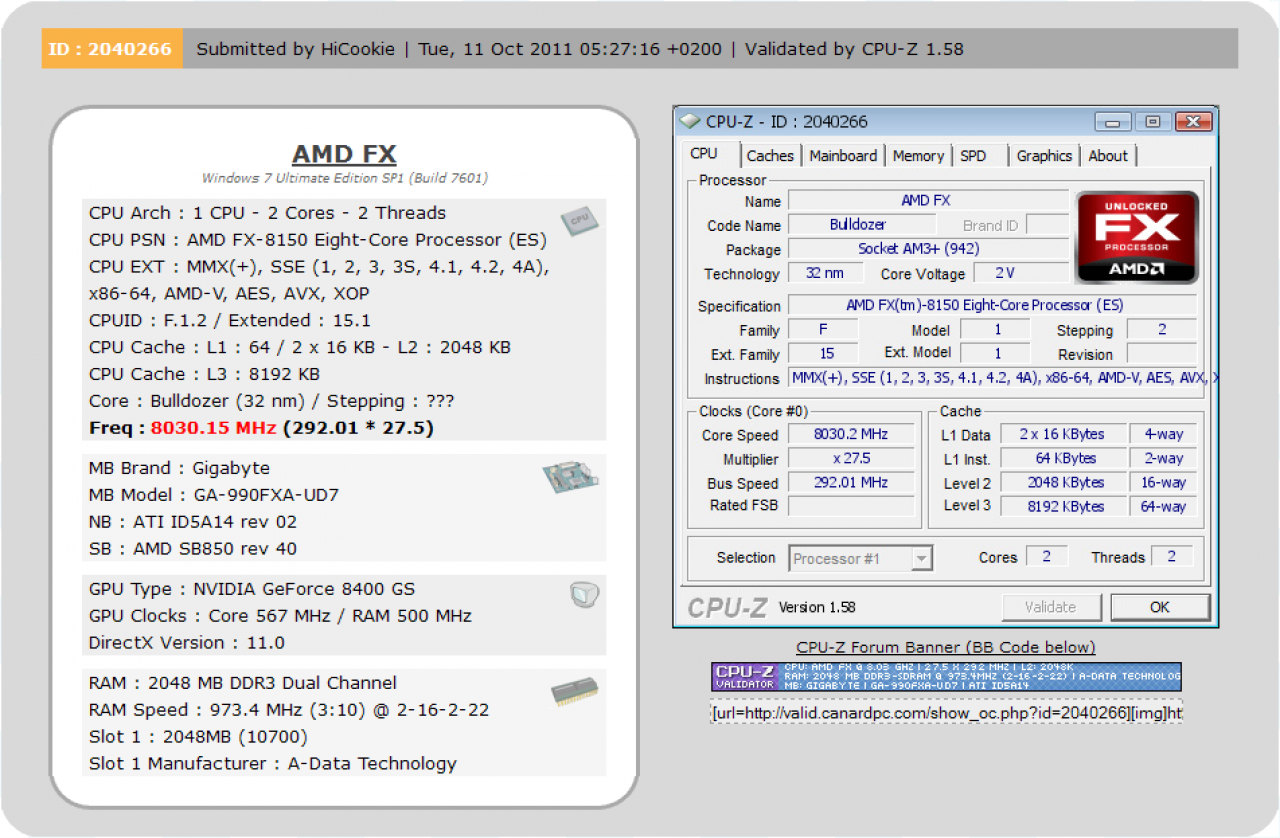Click the AMD FX Unlocked processor logo
The image size is (1280, 838).
(1137, 237)
